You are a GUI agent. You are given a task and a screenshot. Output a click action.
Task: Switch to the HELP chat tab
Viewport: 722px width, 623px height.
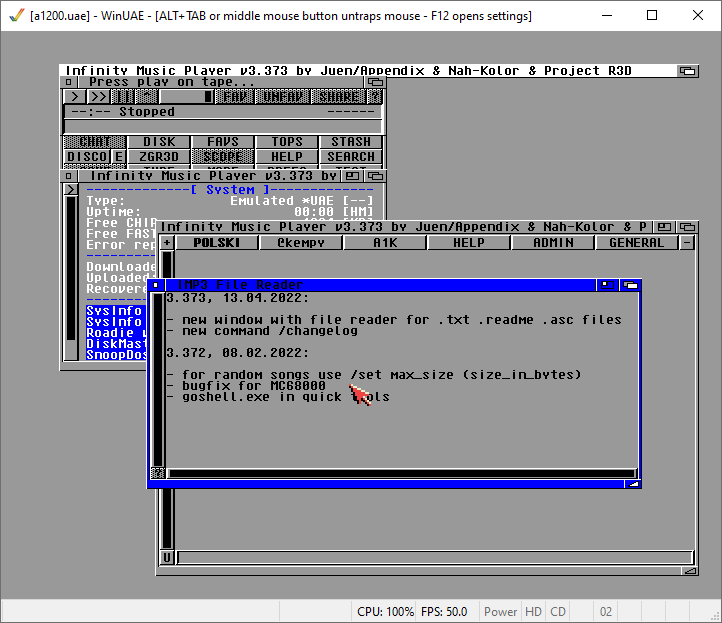click(469, 242)
